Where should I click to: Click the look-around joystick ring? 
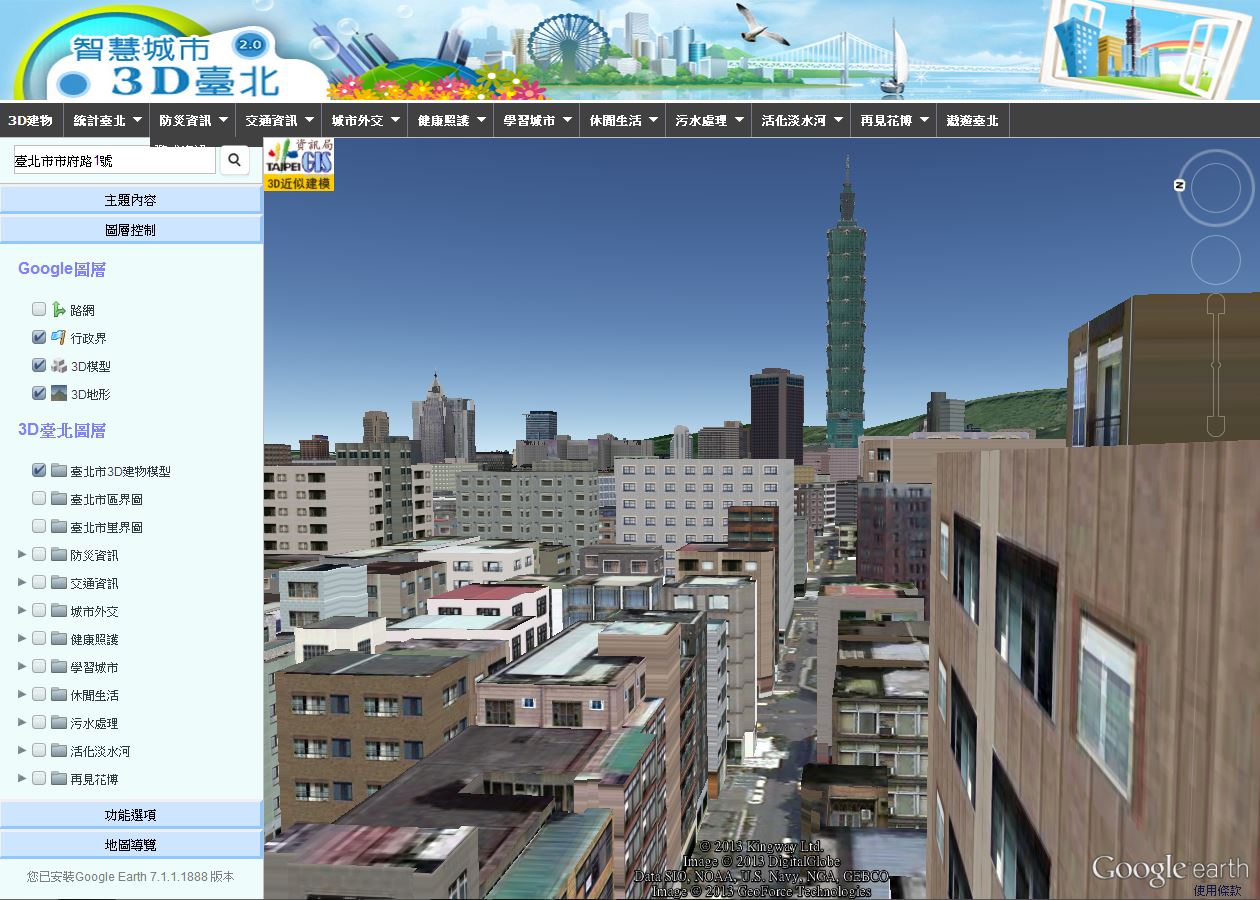[x=1215, y=188]
